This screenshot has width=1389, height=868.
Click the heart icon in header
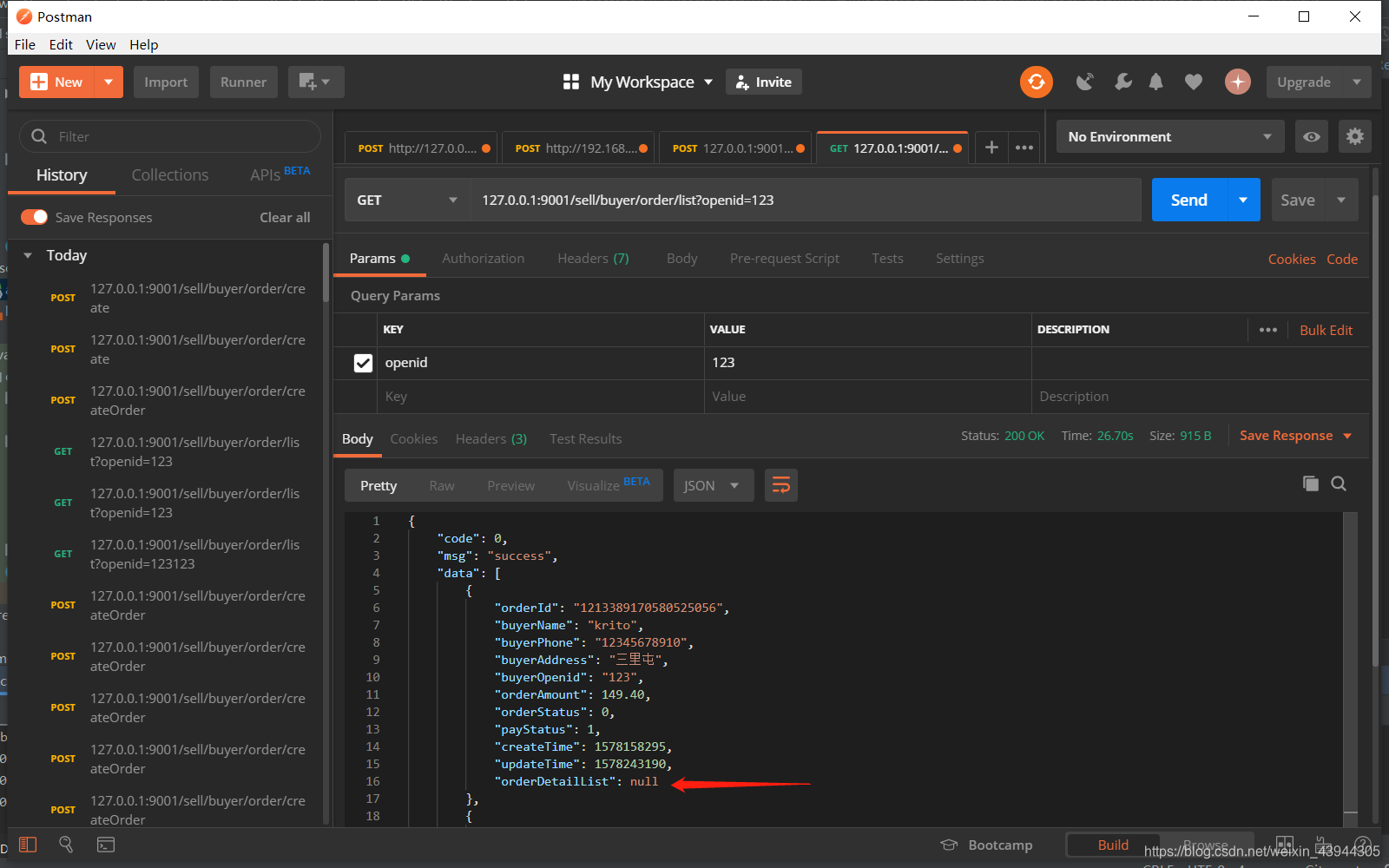1194,82
